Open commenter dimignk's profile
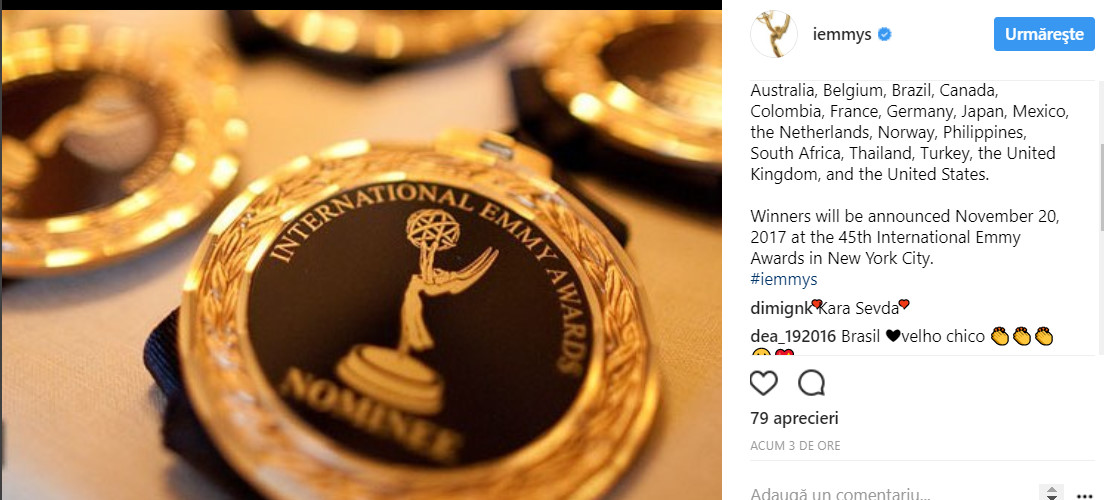 (x=780, y=308)
